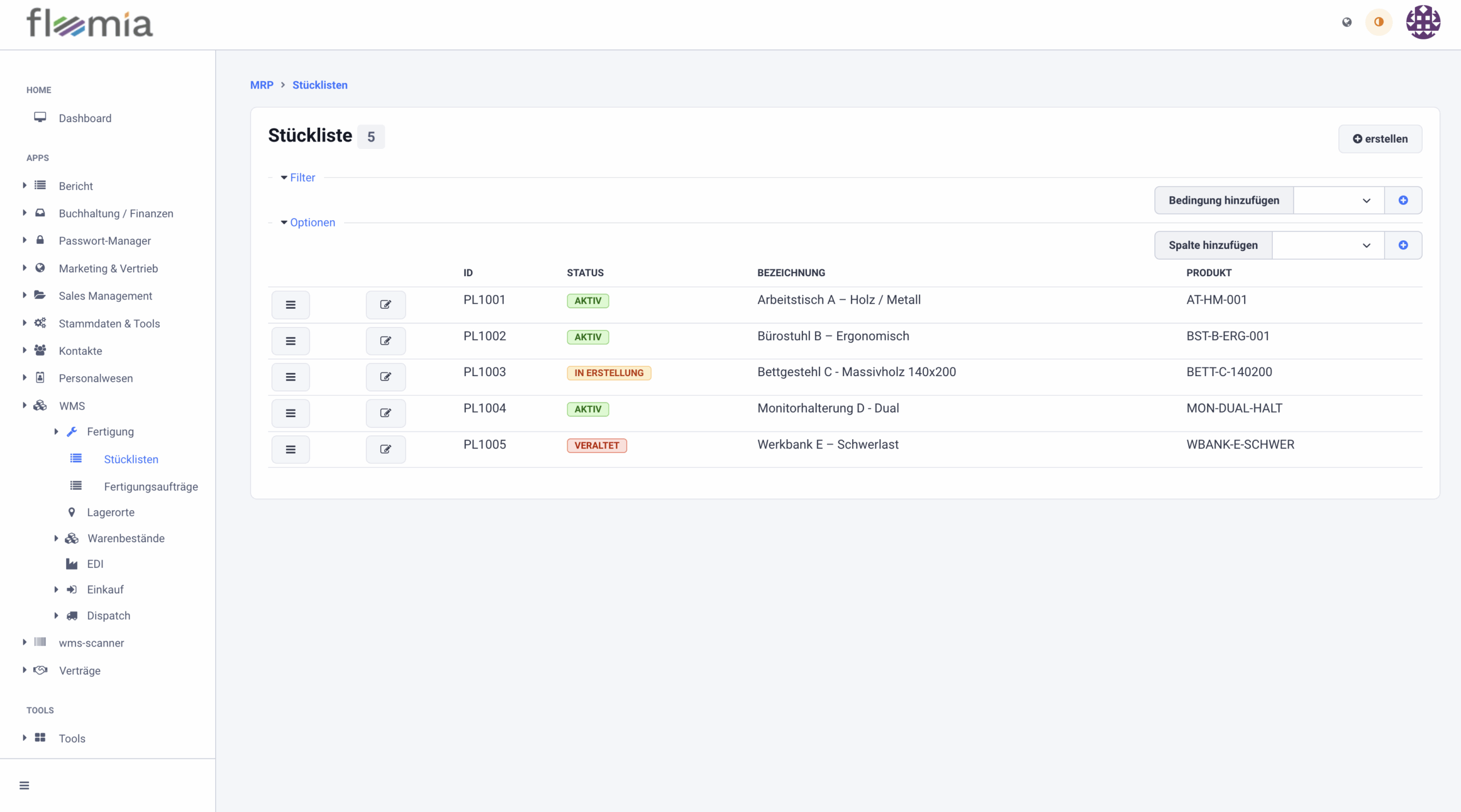This screenshot has height=812, width=1461.
Task: Click the erstellen button
Action: pos(1380,139)
